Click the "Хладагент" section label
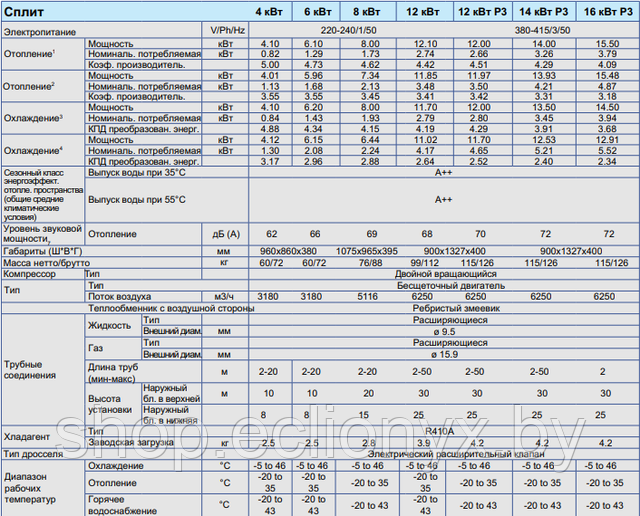The width and height of the screenshot is (640, 516). (27, 437)
